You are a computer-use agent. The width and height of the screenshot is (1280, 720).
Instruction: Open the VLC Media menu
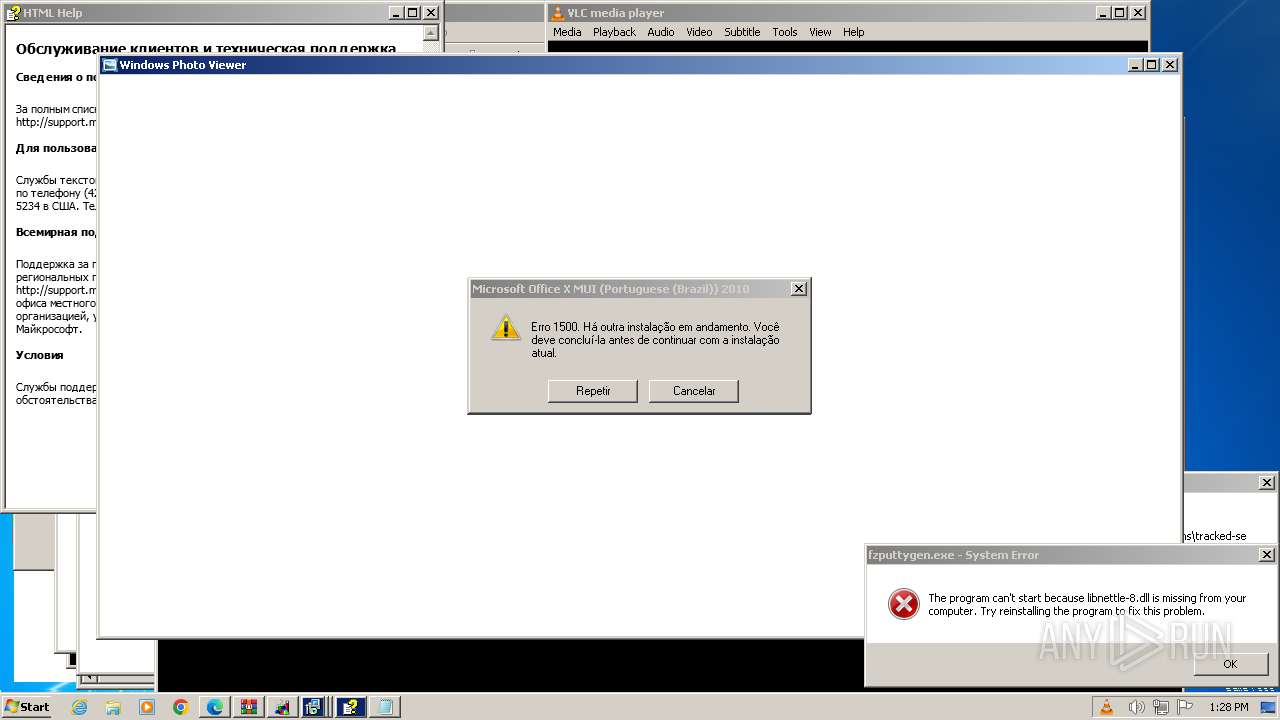tap(567, 32)
